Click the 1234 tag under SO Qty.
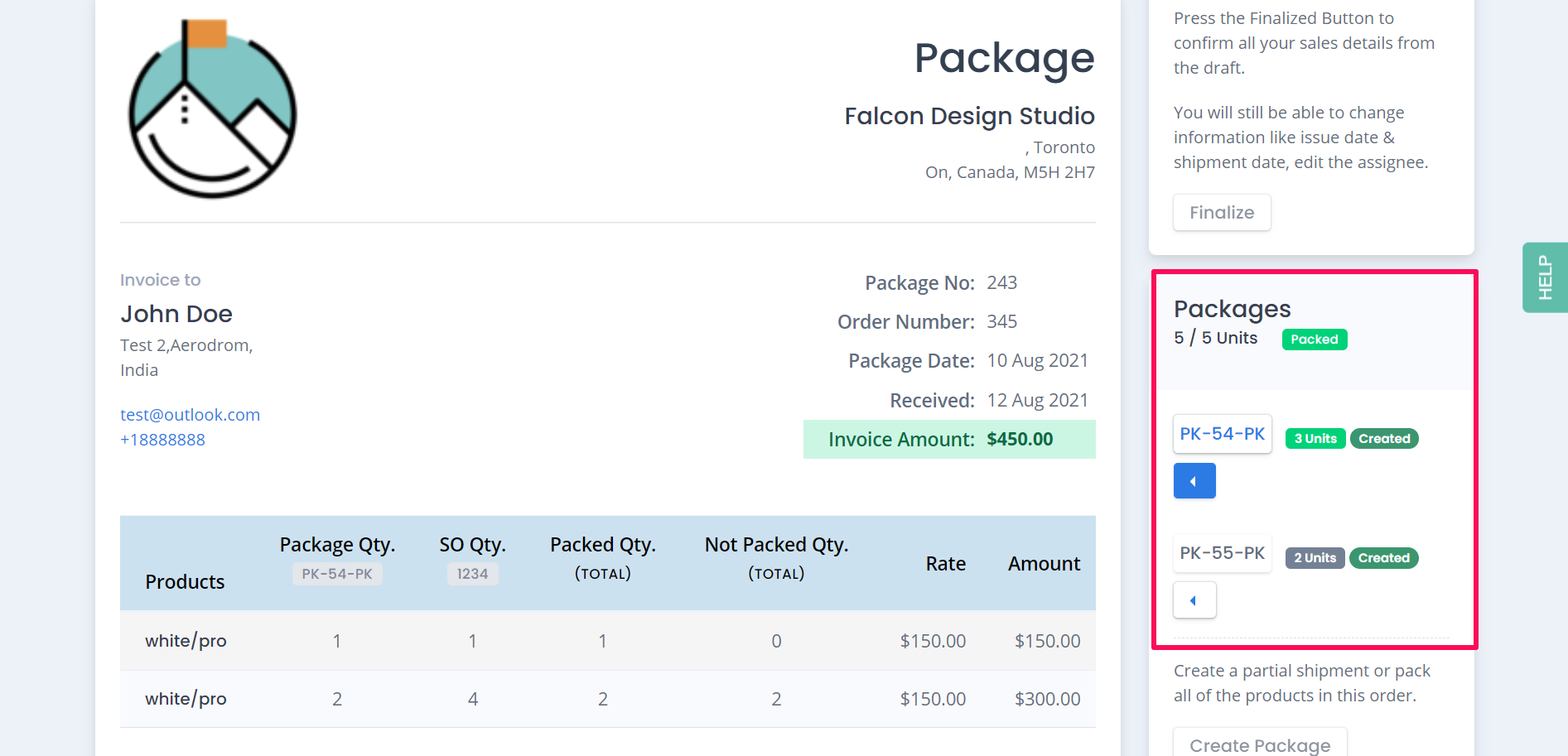The height and width of the screenshot is (756, 1568). pos(472,574)
